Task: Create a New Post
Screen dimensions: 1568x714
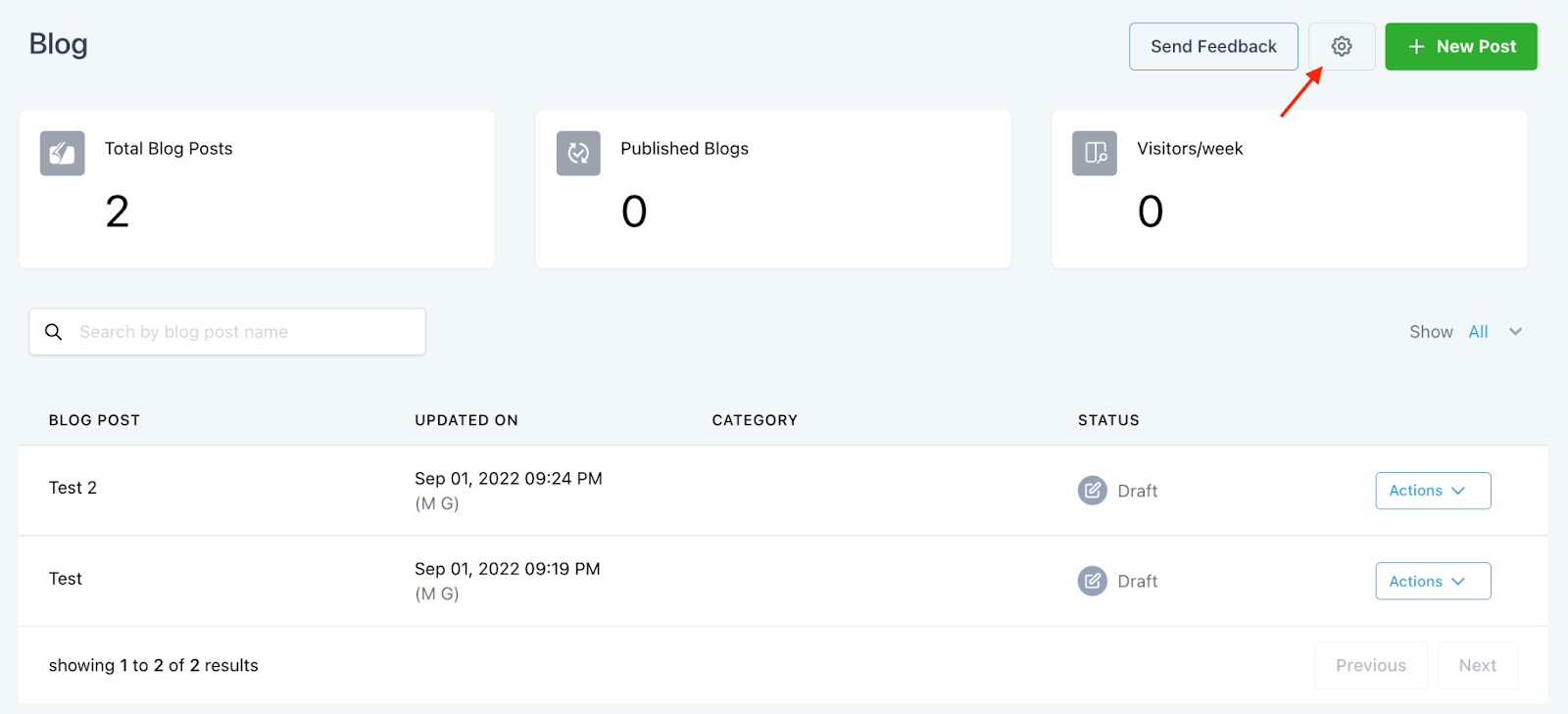Action: point(1460,47)
